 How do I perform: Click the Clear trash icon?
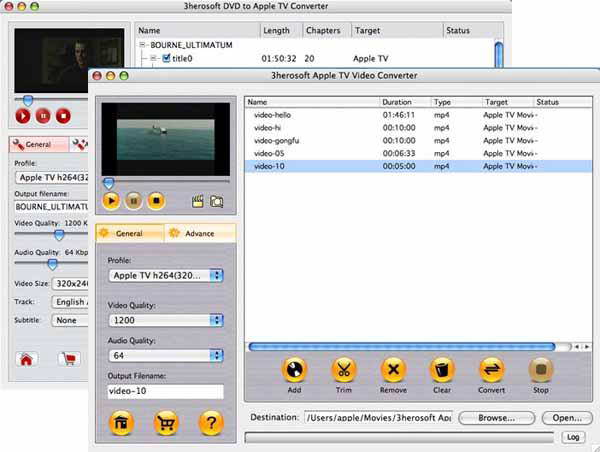click(442, 371)
